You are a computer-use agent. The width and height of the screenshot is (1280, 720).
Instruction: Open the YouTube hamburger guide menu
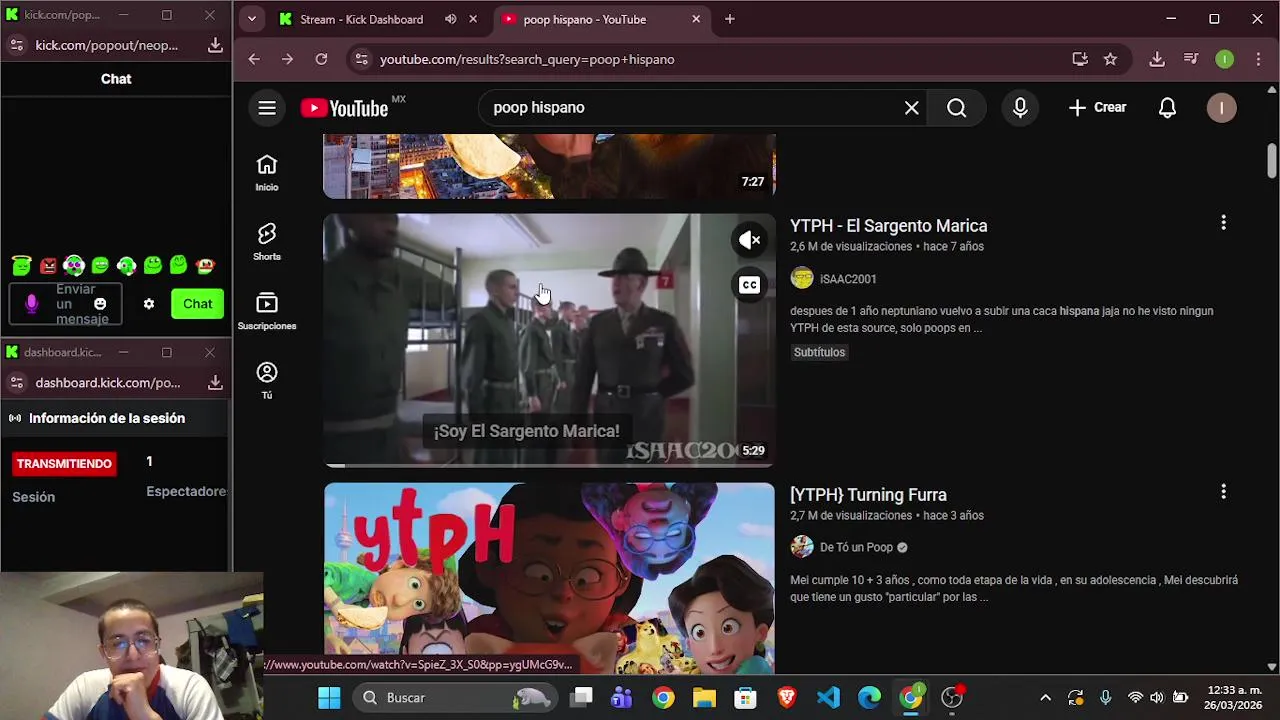point(267,108)
